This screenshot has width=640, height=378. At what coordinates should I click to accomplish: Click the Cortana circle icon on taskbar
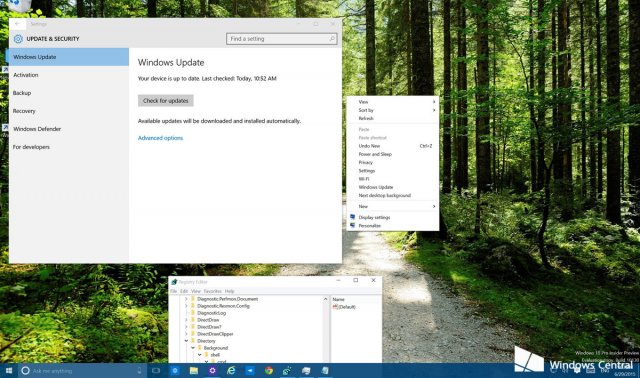click(x=25, y=371)
